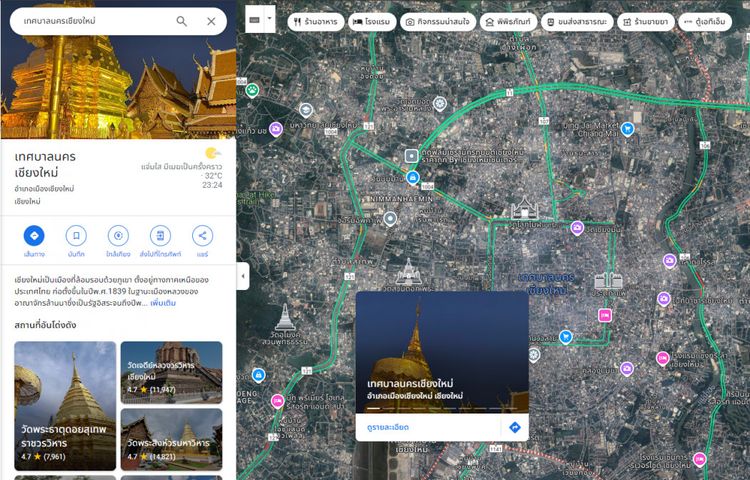Click the grey round pin below NIMMANHAEMIN

pos(390,219)
